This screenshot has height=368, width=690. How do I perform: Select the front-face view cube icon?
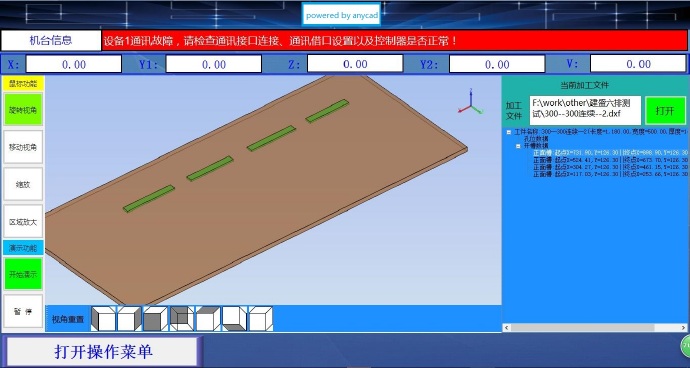(x=155, y=319)
